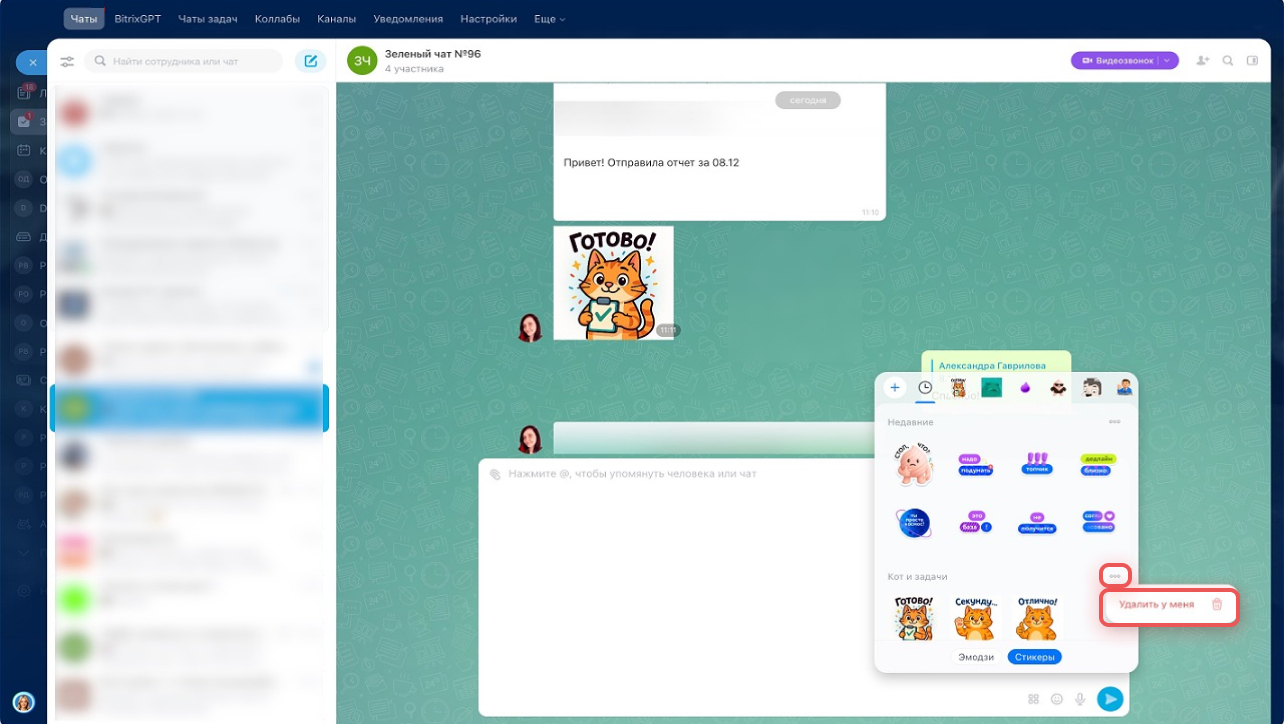This screenshot has width=1284, height=724.
Task: Send the blue planet sticker
Action: tap(913, 523)
